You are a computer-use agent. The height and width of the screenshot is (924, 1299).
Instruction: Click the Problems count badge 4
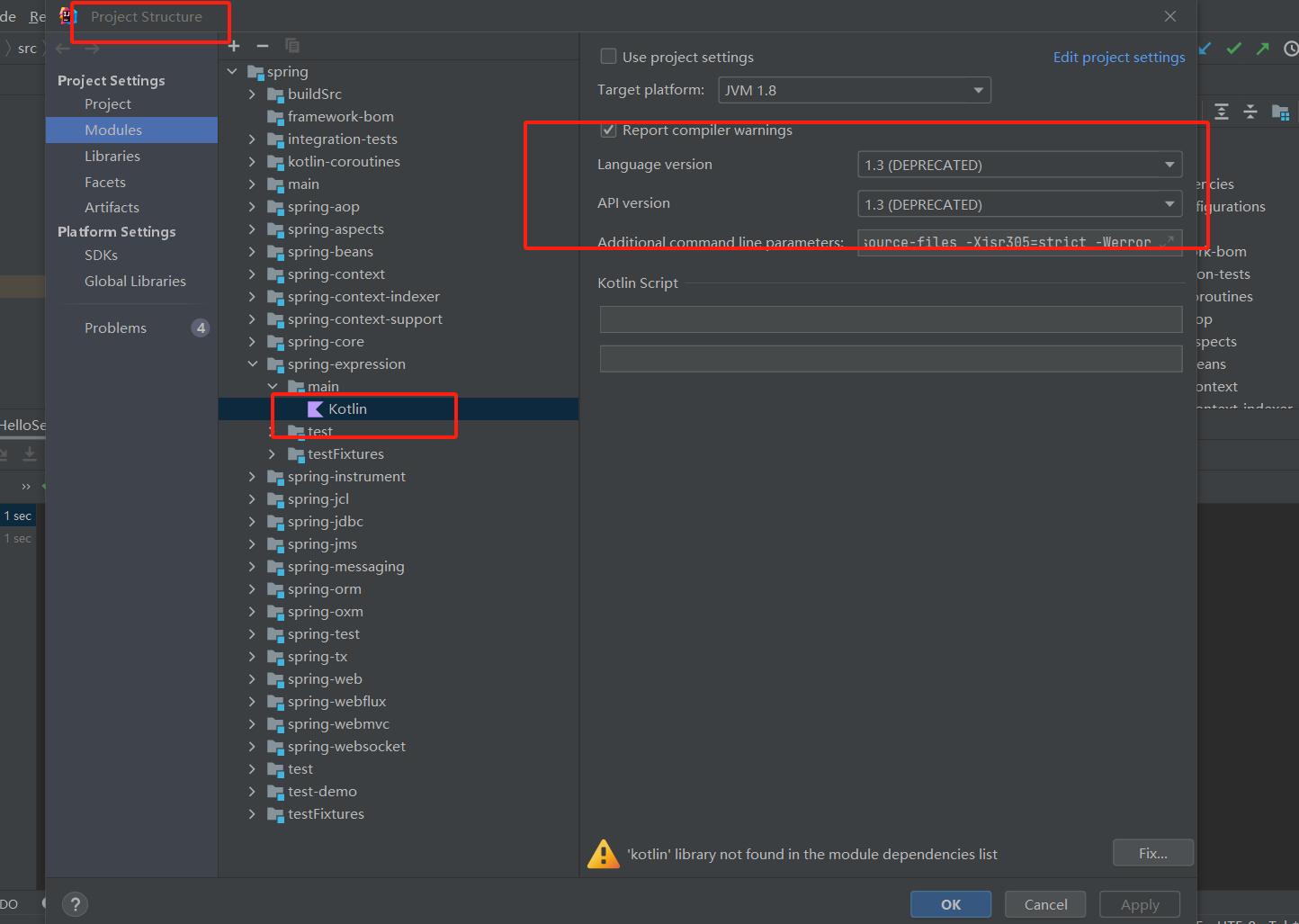point(201,328)
